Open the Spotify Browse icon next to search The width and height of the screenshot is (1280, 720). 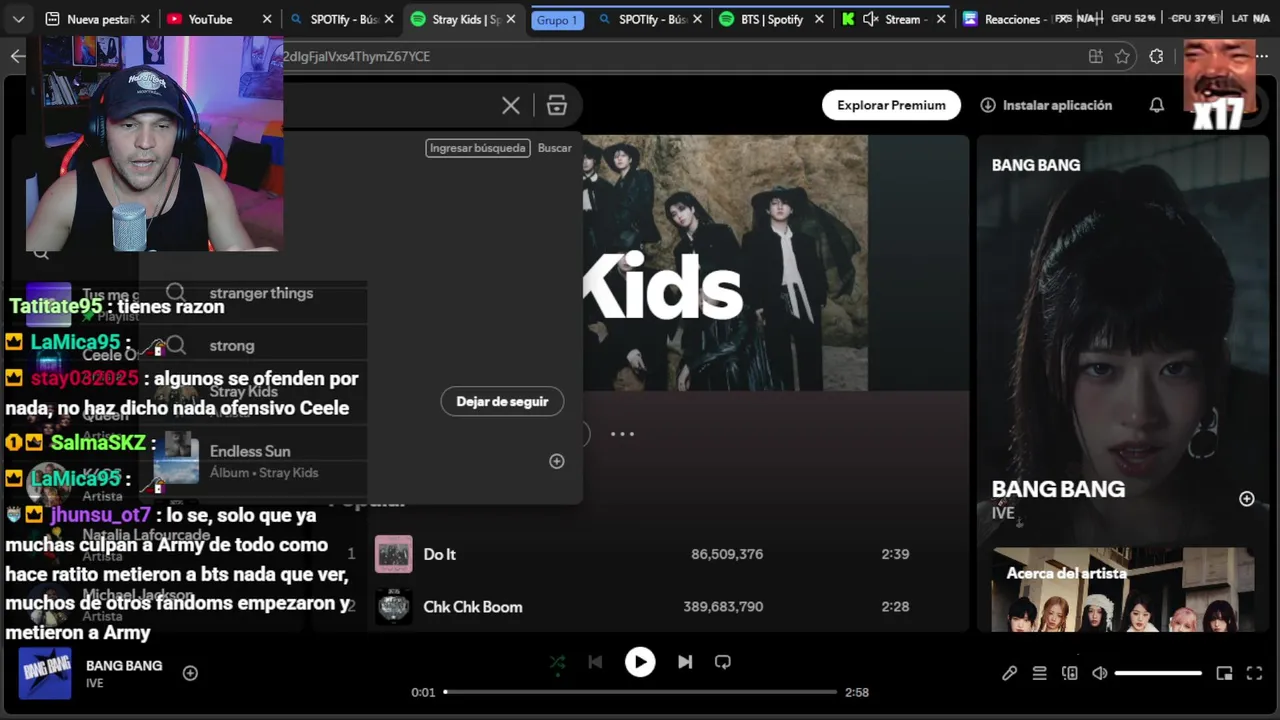[x=557, y=105]
